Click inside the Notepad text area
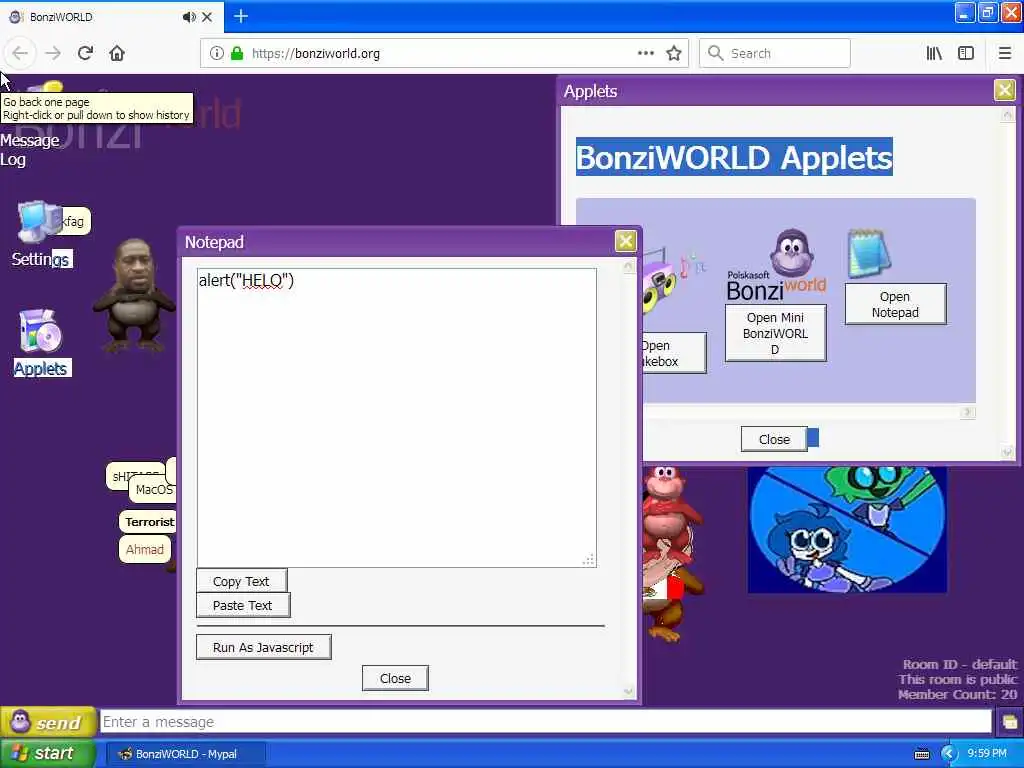The height and width of the screenshot is (768, 1024). point(396,417)
